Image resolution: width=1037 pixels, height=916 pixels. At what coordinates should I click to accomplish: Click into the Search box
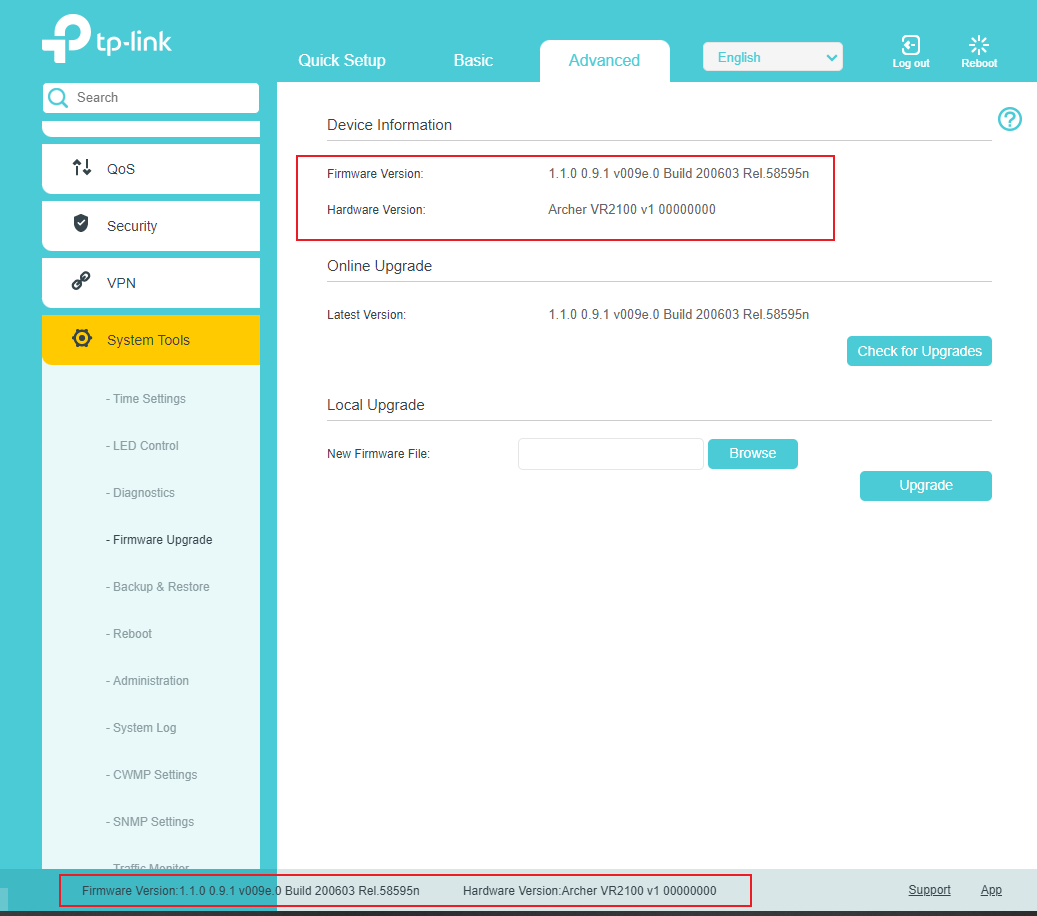coord(151,98)
